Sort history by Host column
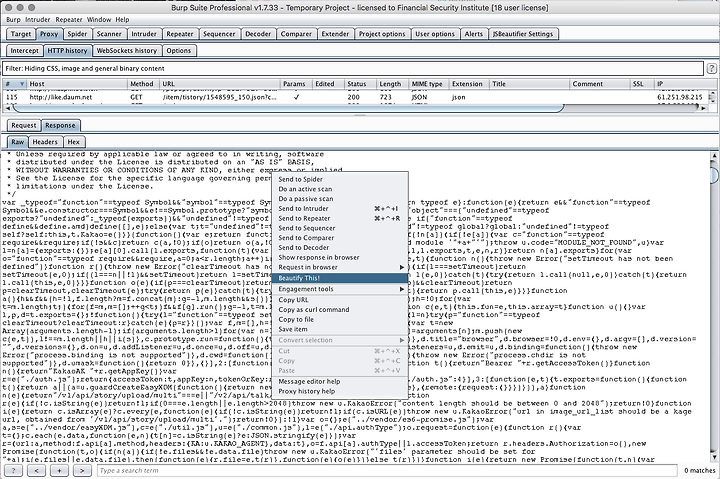This screenshot has height=479, width=720. (77, 84)
